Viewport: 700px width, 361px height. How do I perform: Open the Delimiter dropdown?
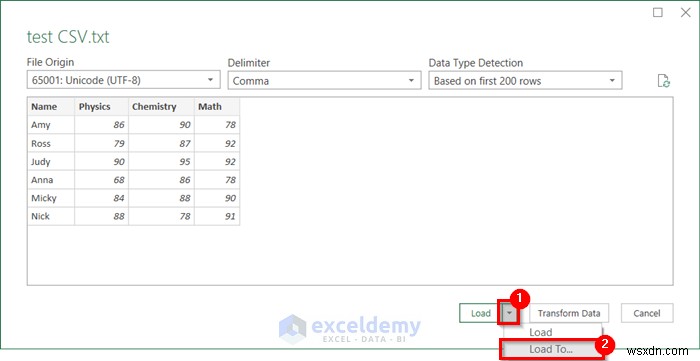pyautogui.click(x=324, y=80)
